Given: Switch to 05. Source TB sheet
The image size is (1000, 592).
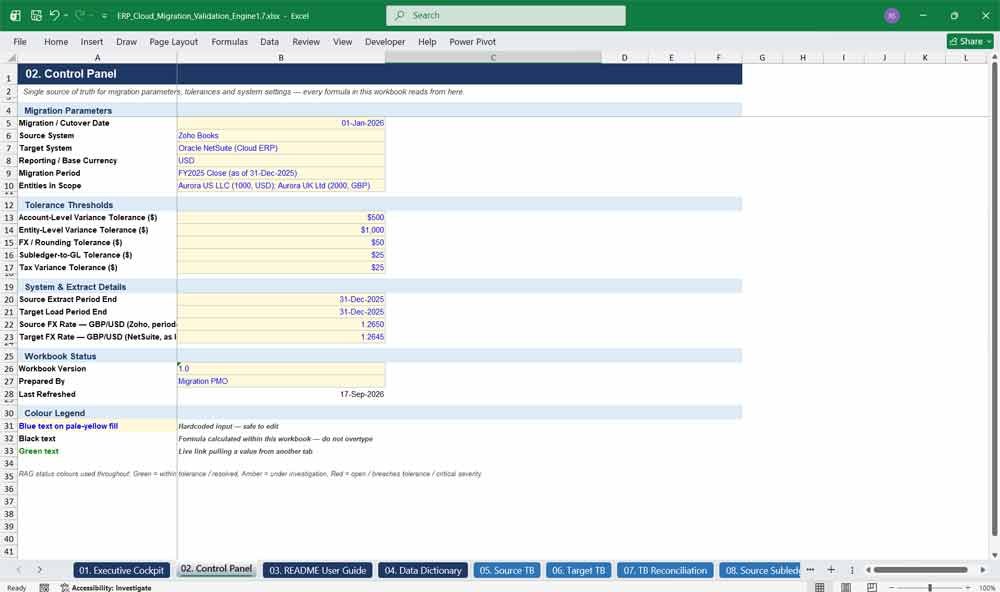Looking at the screenshot, I should coord(507,570).
